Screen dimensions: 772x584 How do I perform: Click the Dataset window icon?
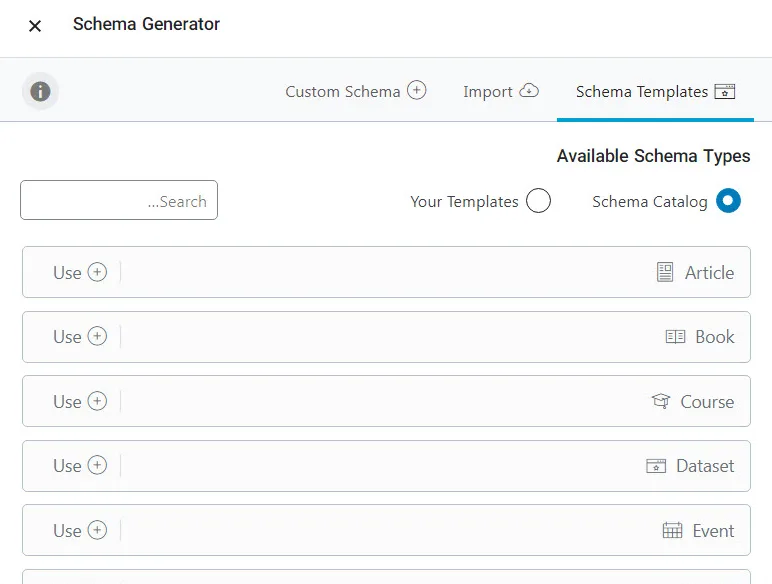click(656, 466)
